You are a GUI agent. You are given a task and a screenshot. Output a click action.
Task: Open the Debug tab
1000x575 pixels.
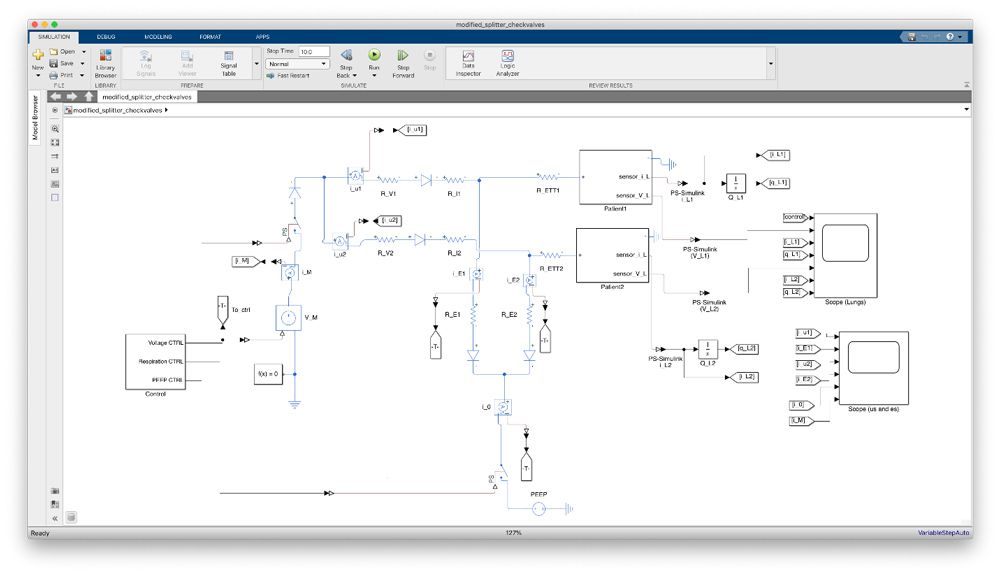tap(106, 36)
